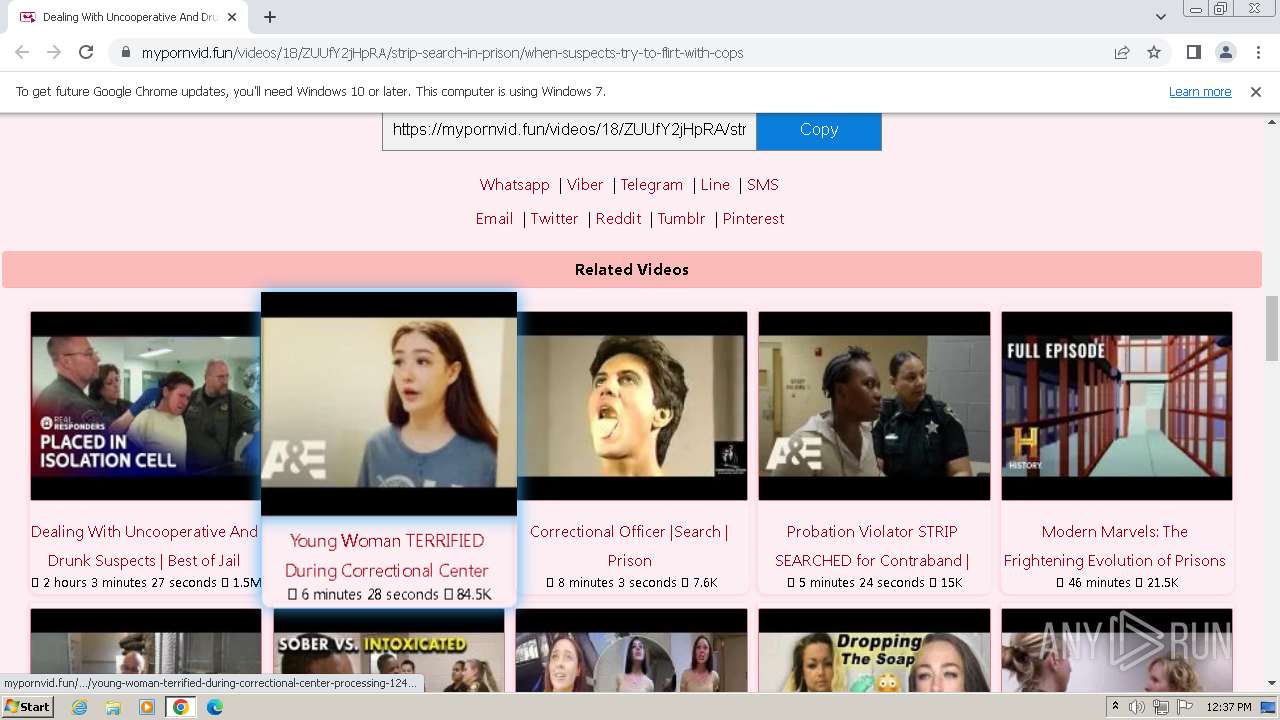
Task: Share via Line link
Action: 715,185
